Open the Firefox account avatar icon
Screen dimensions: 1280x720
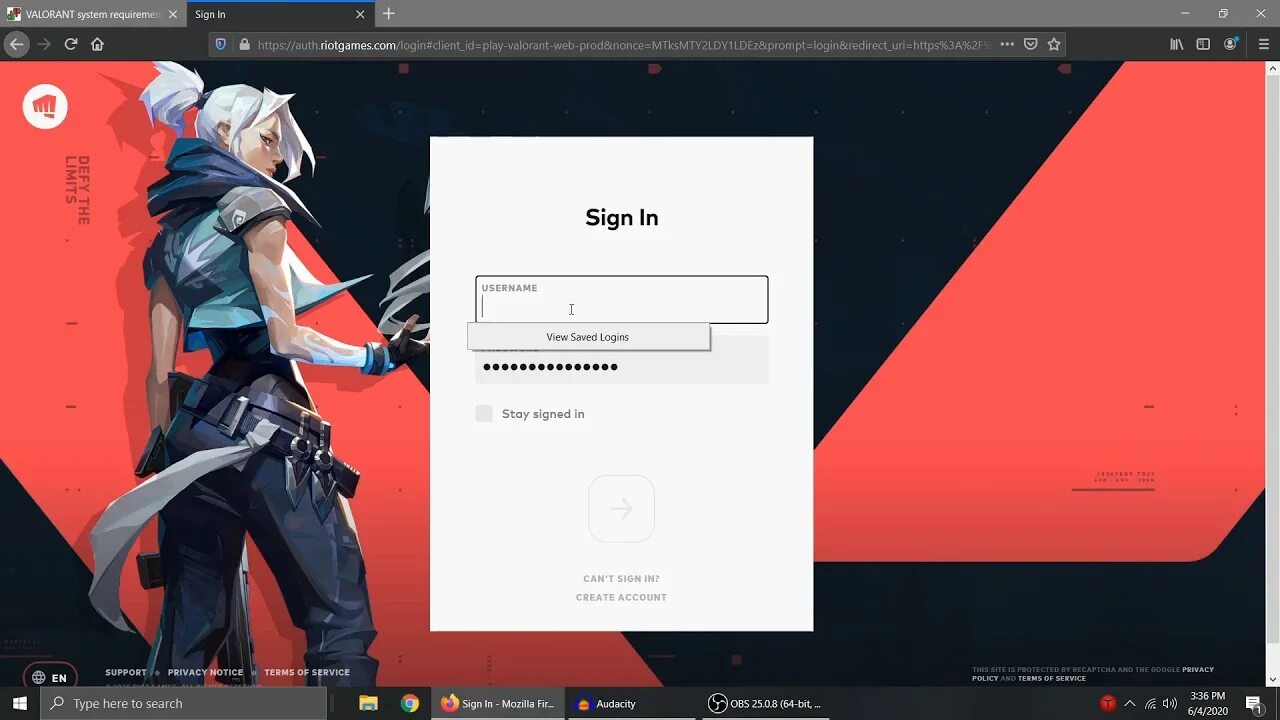(x=1231, y=44)
